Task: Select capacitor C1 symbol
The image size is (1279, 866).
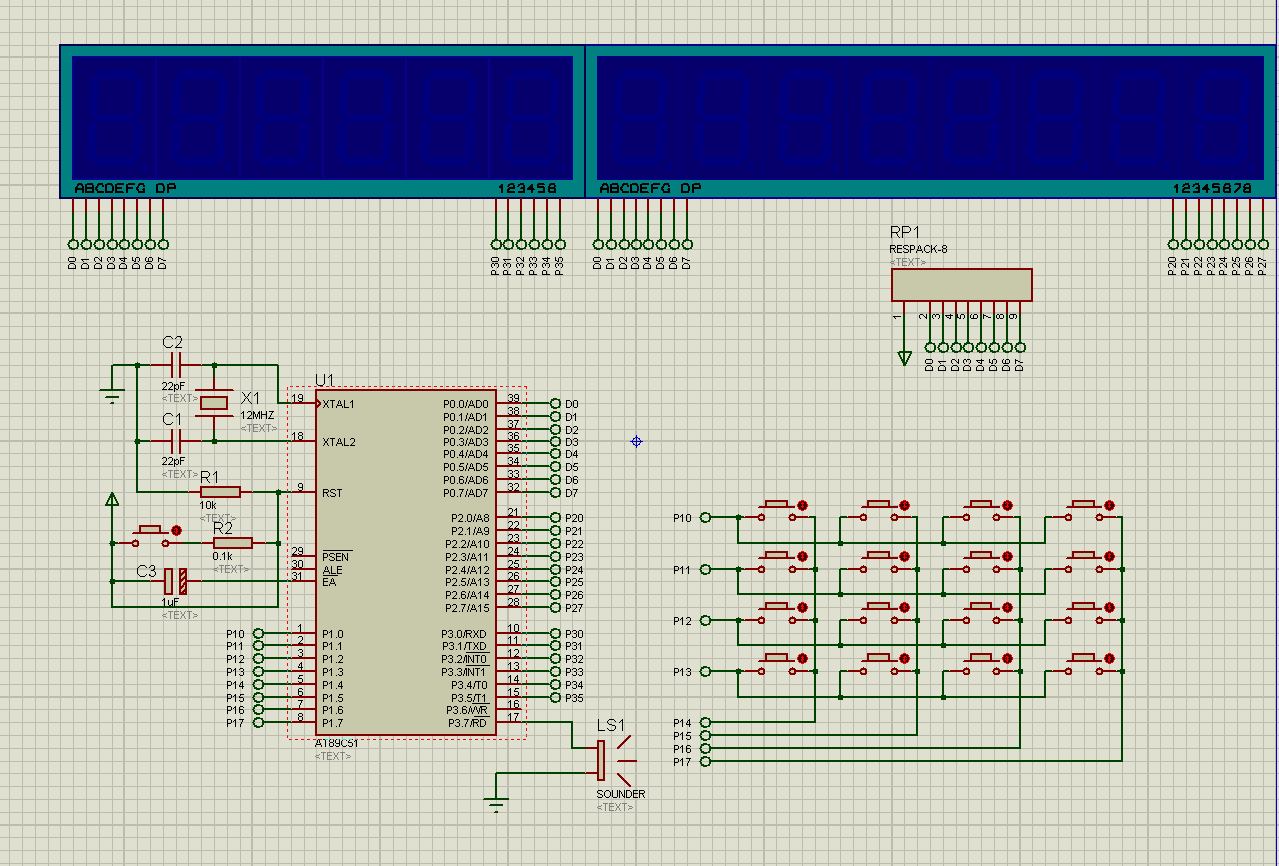Action: [x=175, y=441]
